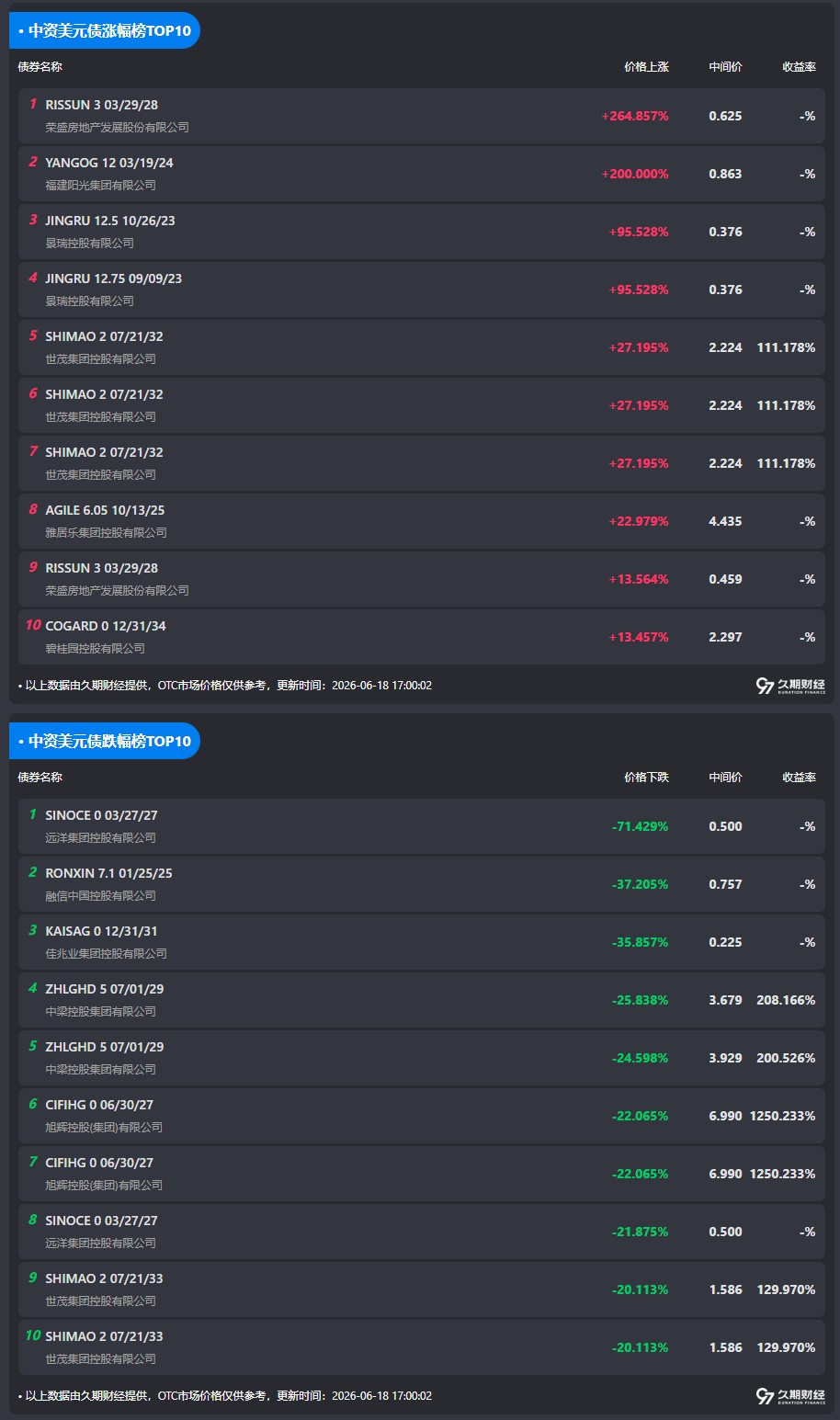This screenshot has width=840, height=1420.
Task: Open bond JINGRU 12.75 09/09/23
Action: click(x=114, y=278)
